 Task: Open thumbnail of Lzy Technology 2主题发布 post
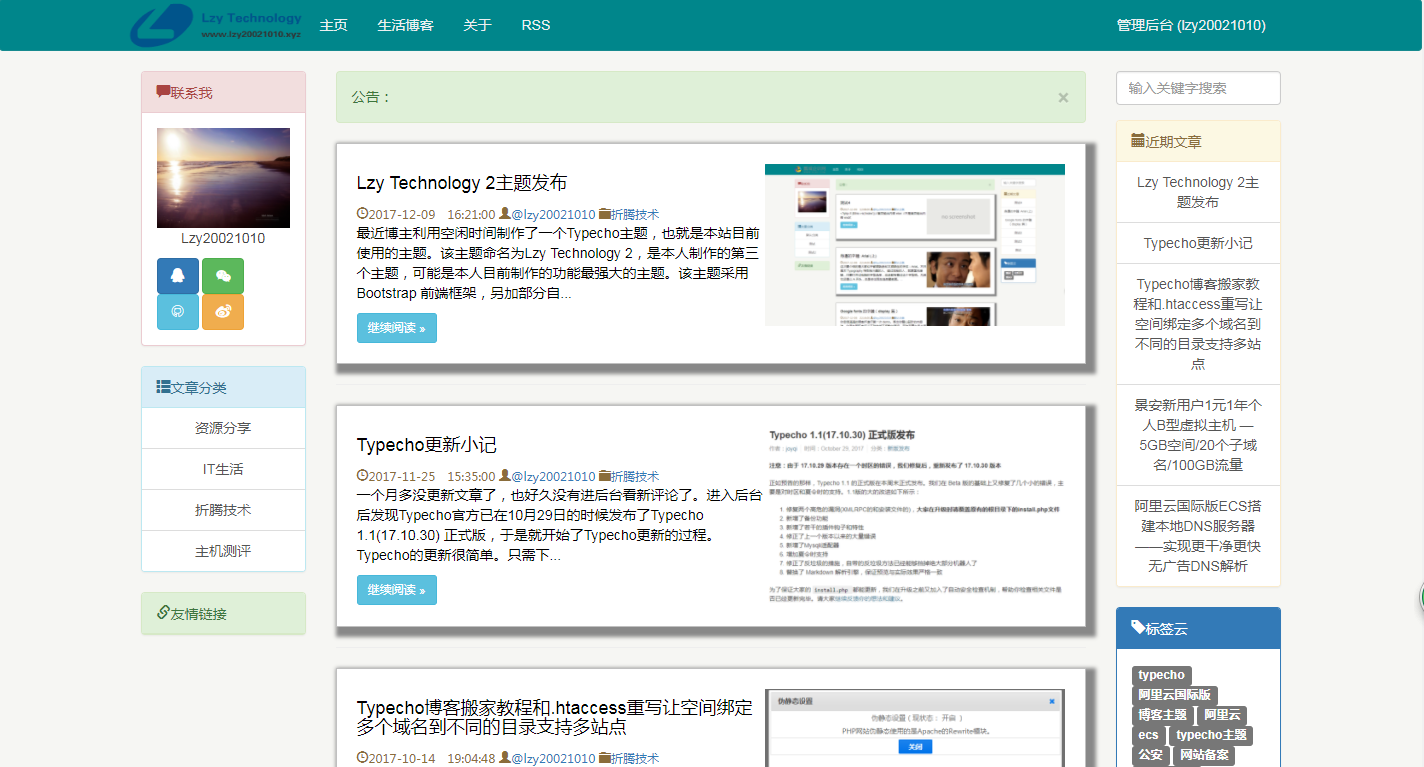click(x=915, y=245)
